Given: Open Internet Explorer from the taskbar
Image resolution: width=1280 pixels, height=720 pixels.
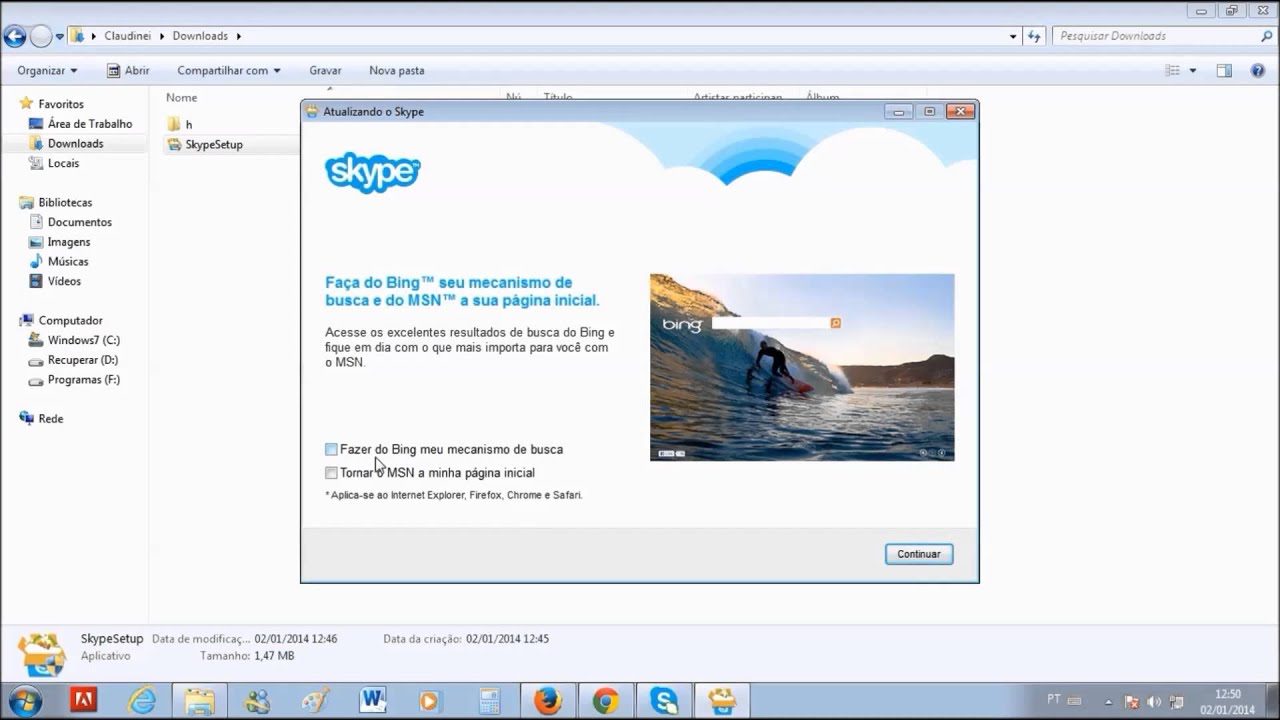Looking at the screenshot, I should pyautogui.click(x=142, y=701).
